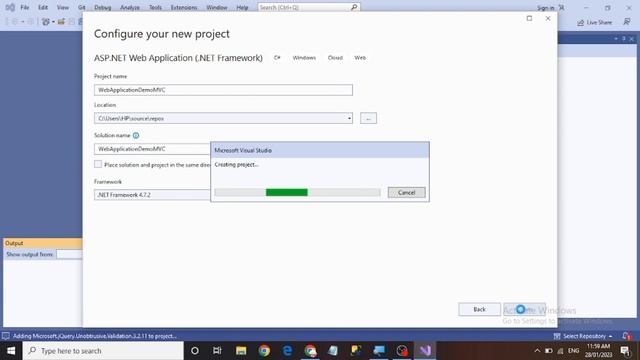Click the Live Share button

pyautogui.click(x=595, y=22)
